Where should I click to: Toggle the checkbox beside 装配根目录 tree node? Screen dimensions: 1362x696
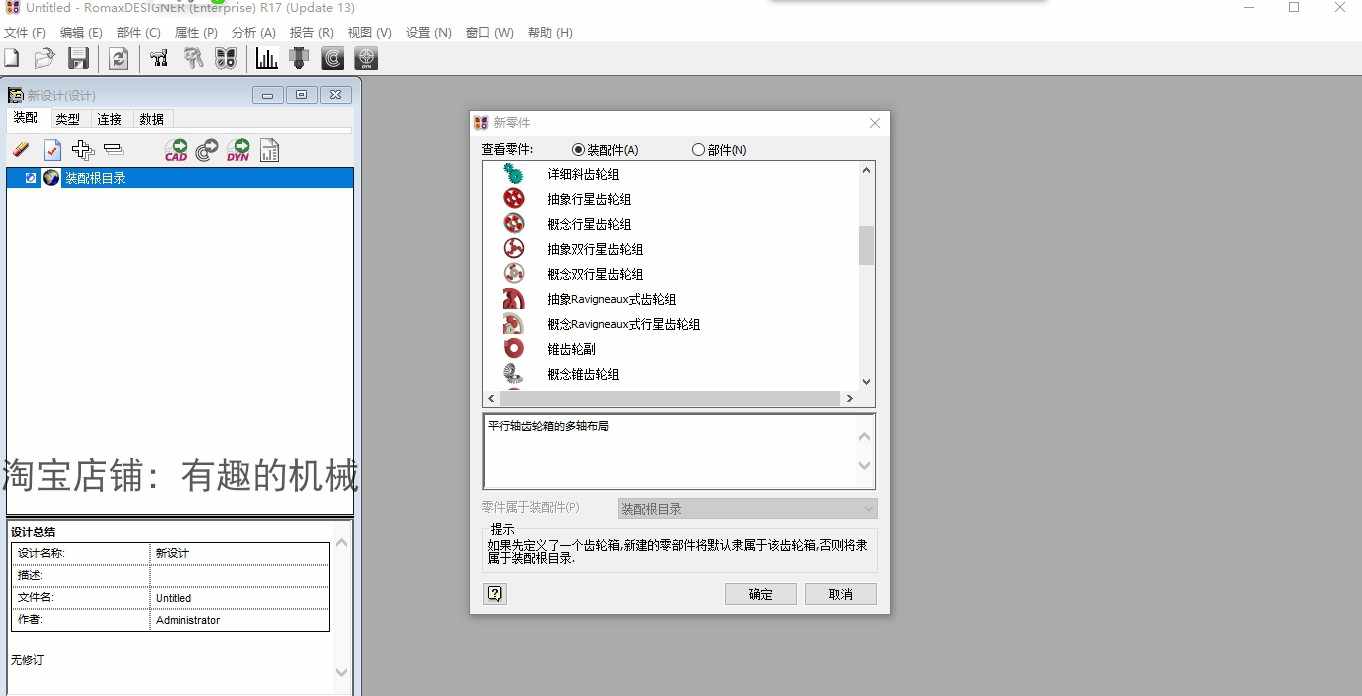[x=31, y=178]
